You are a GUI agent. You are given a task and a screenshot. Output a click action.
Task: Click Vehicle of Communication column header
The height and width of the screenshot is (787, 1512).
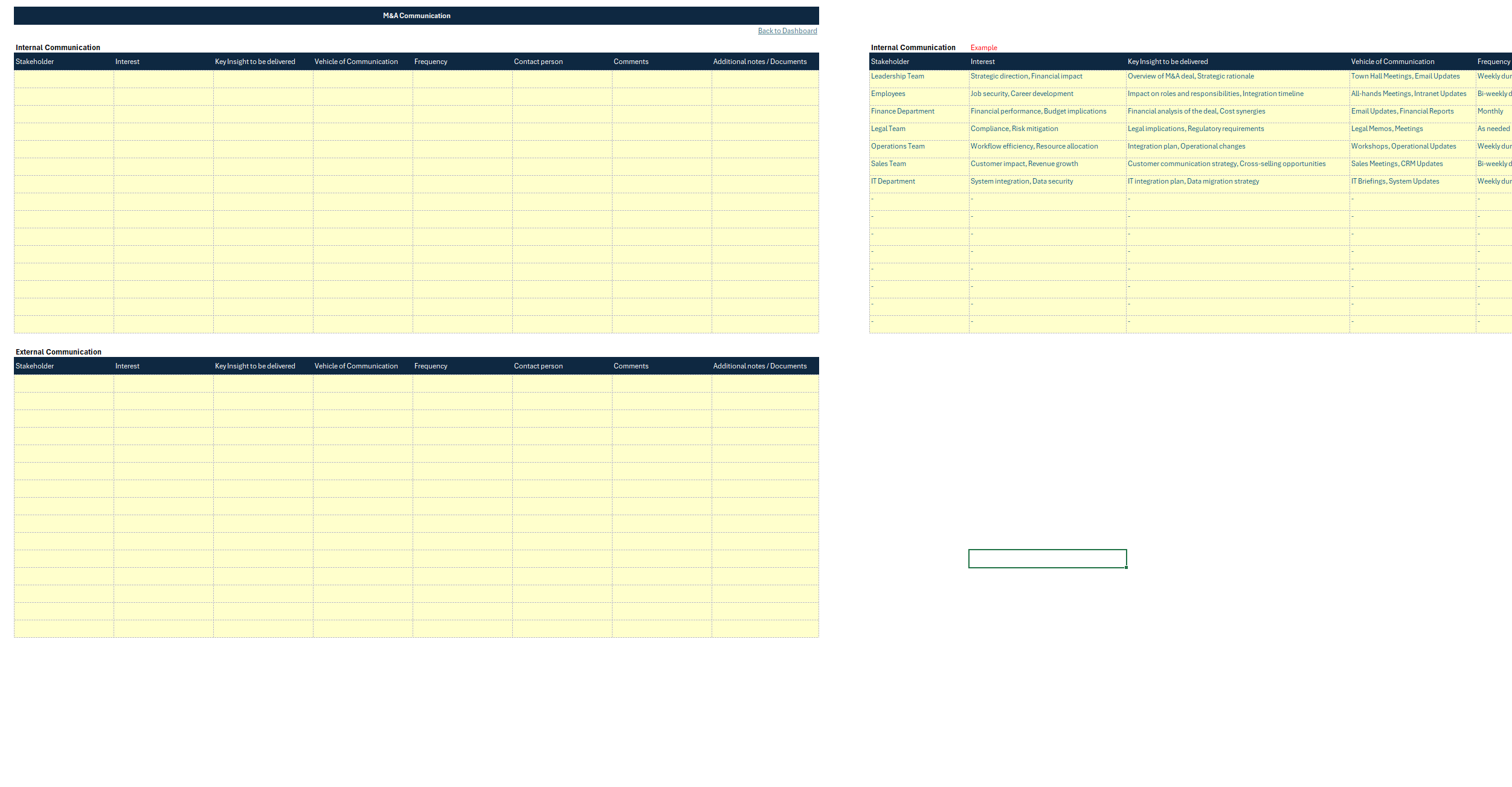pos(356,62)
